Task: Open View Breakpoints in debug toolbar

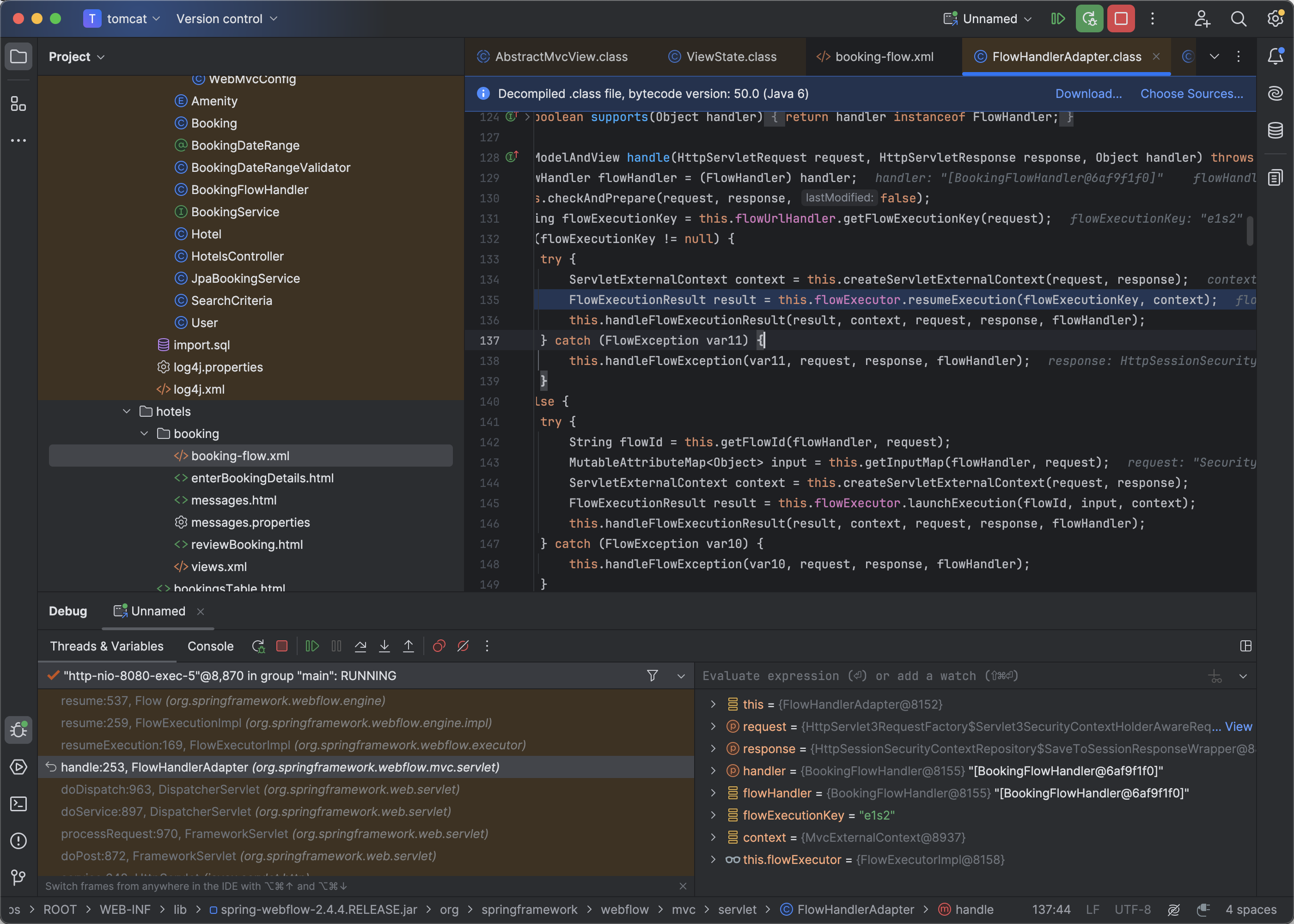Action: [x=439, y=646]
